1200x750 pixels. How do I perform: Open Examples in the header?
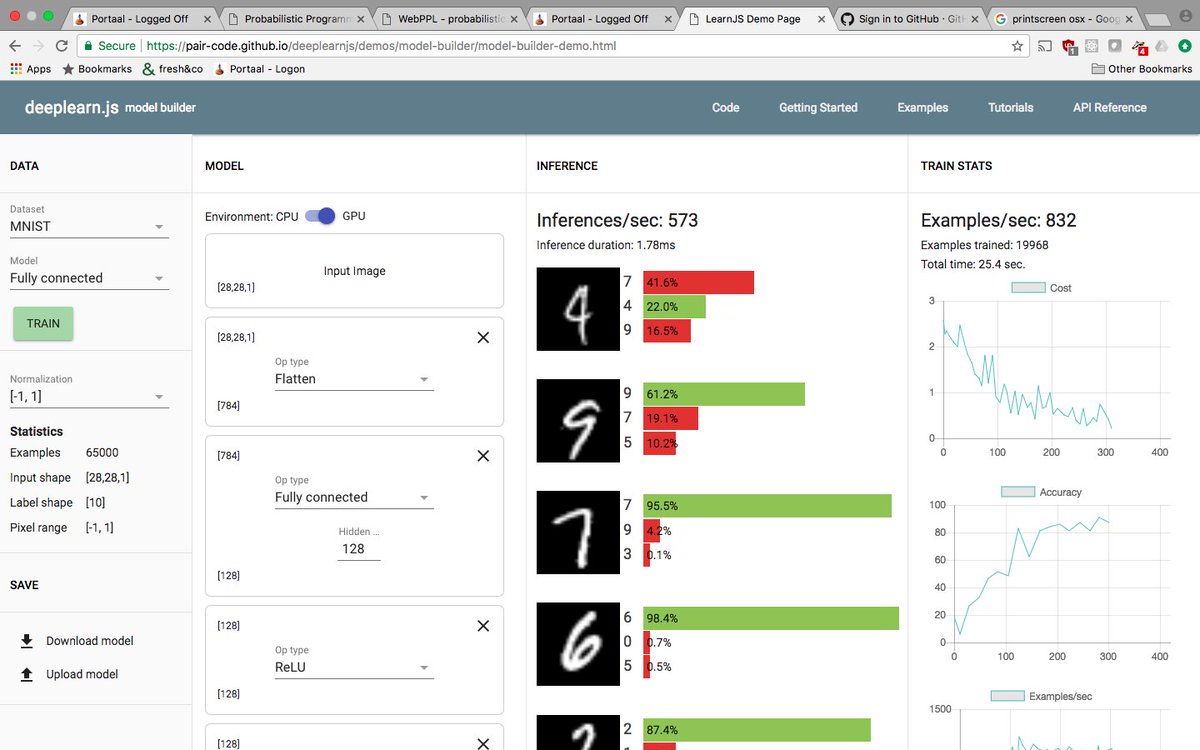tap(923, 107)
